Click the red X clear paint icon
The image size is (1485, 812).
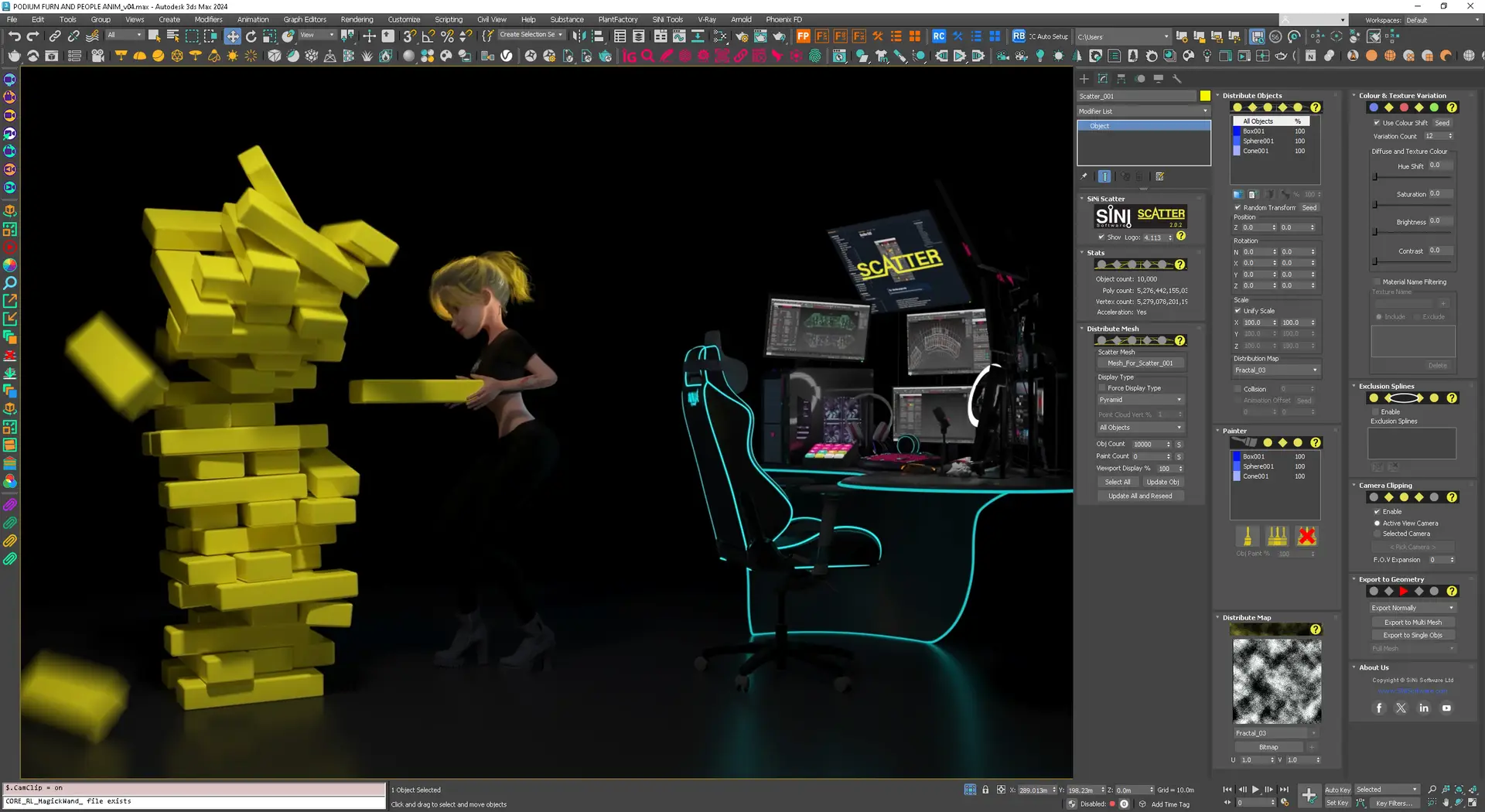pos(1307,536)
